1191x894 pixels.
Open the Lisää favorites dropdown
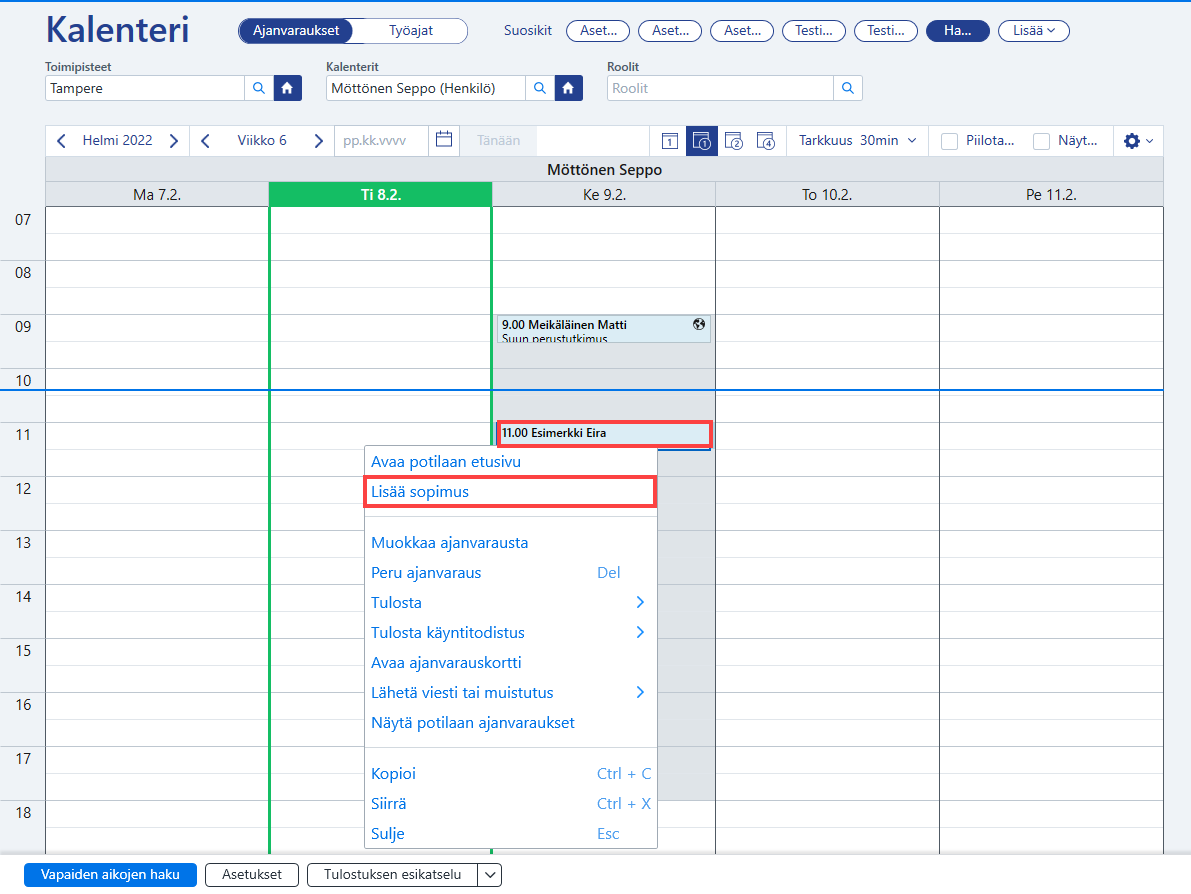coord(1033,30)
